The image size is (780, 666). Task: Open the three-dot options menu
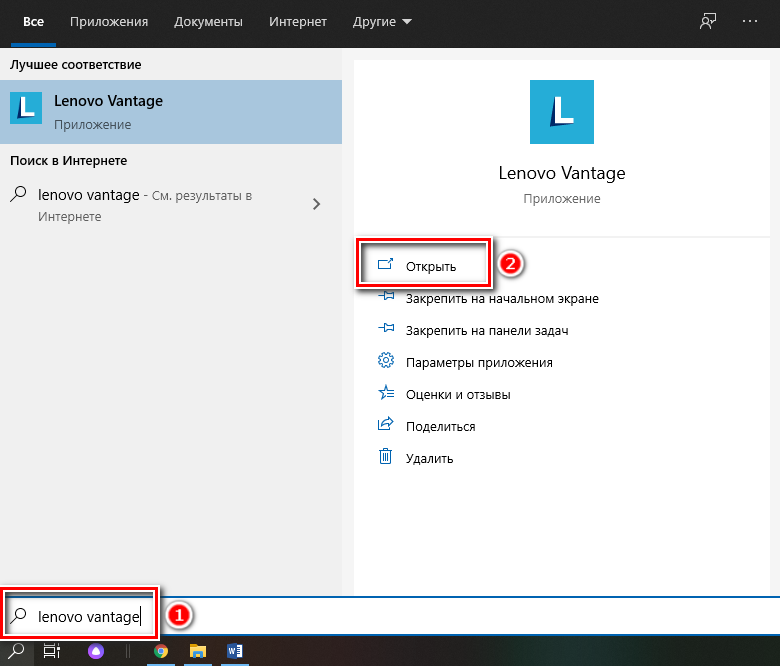pos(750,21)
